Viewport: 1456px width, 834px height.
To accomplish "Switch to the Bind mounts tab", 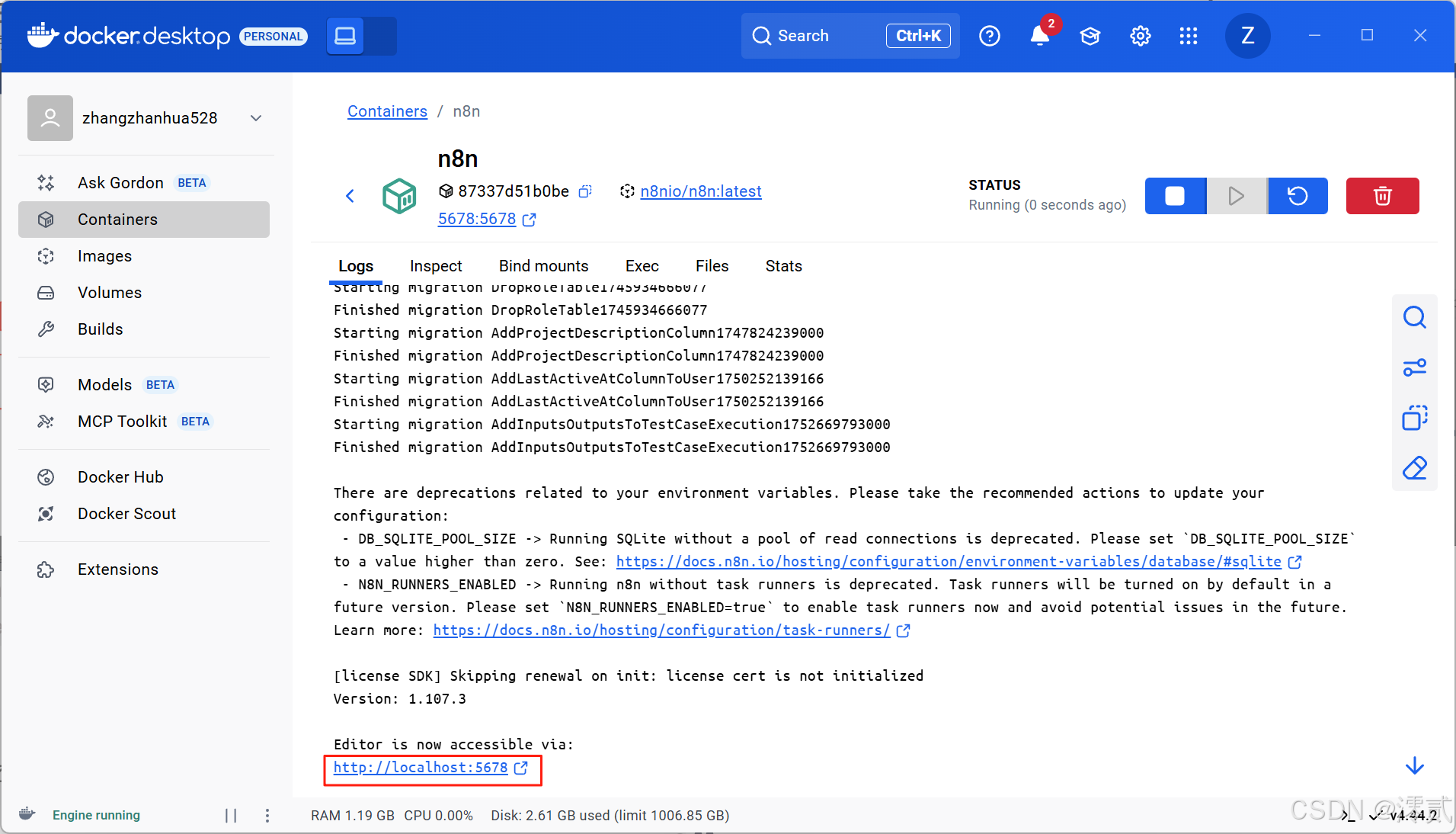I will (x=544, y=266).
